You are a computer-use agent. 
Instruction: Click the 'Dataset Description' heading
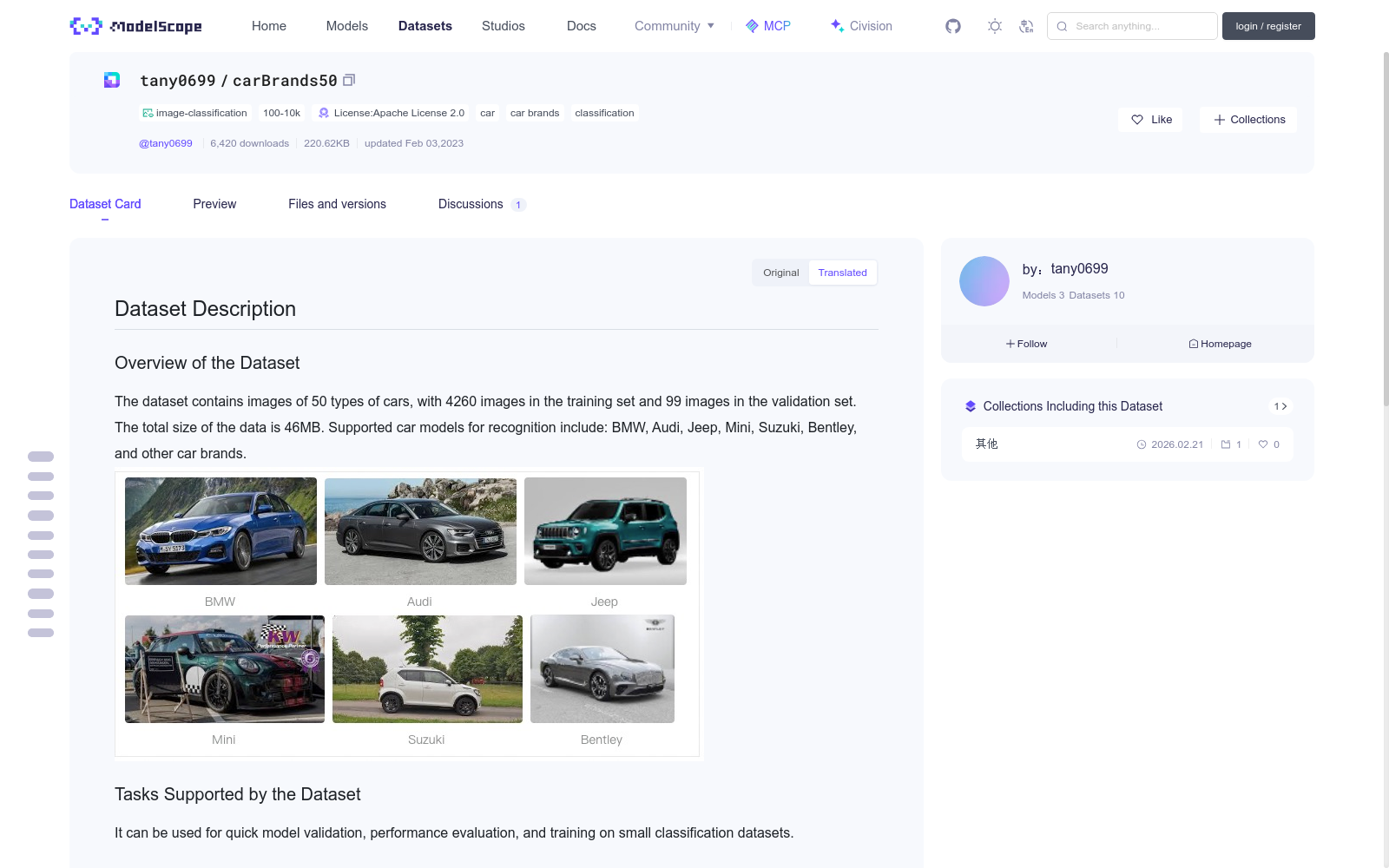(205, 309)
